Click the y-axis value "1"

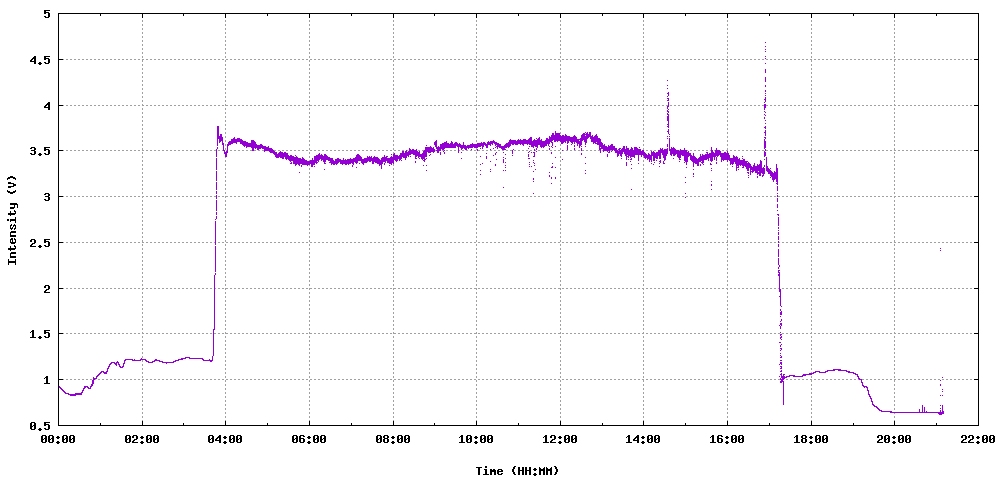point(48,380)
